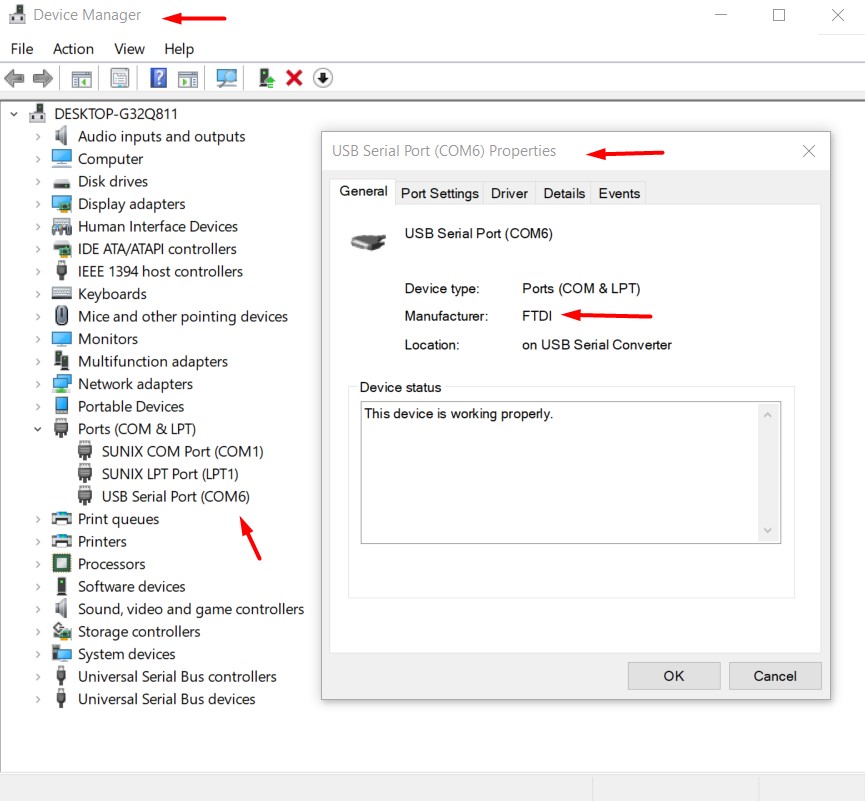Switch to the Details tab

564,193
